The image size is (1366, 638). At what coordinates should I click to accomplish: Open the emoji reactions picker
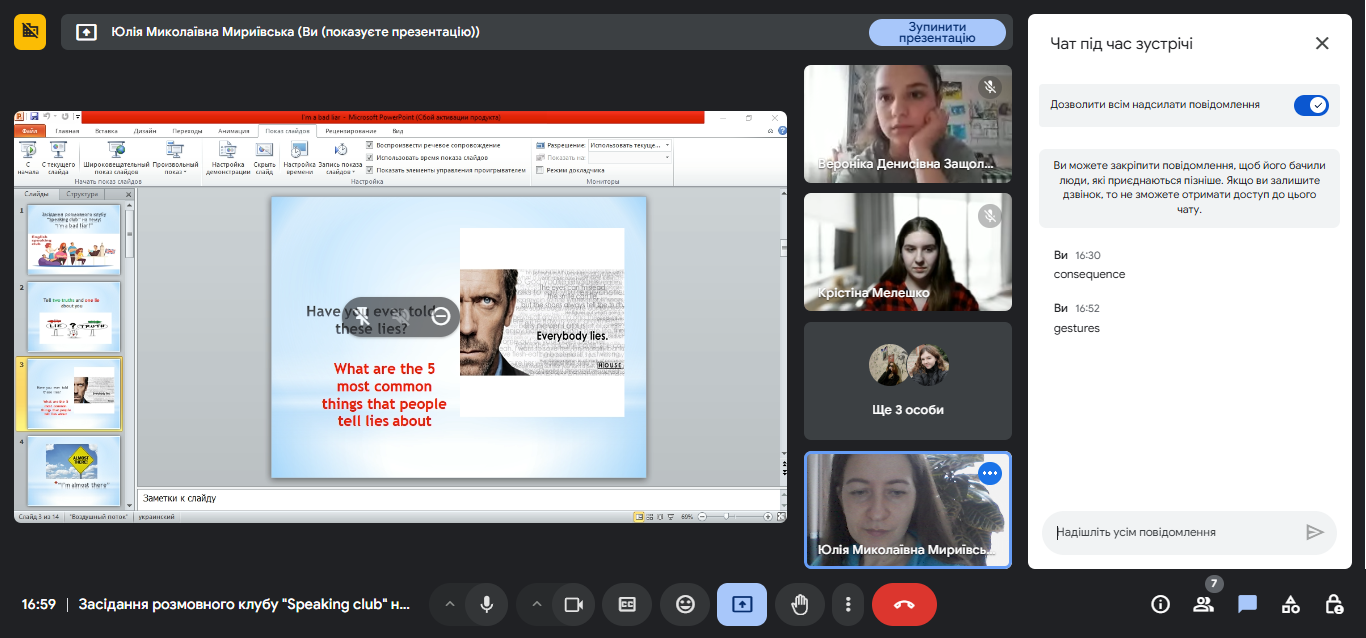click(x=685, y=604)
